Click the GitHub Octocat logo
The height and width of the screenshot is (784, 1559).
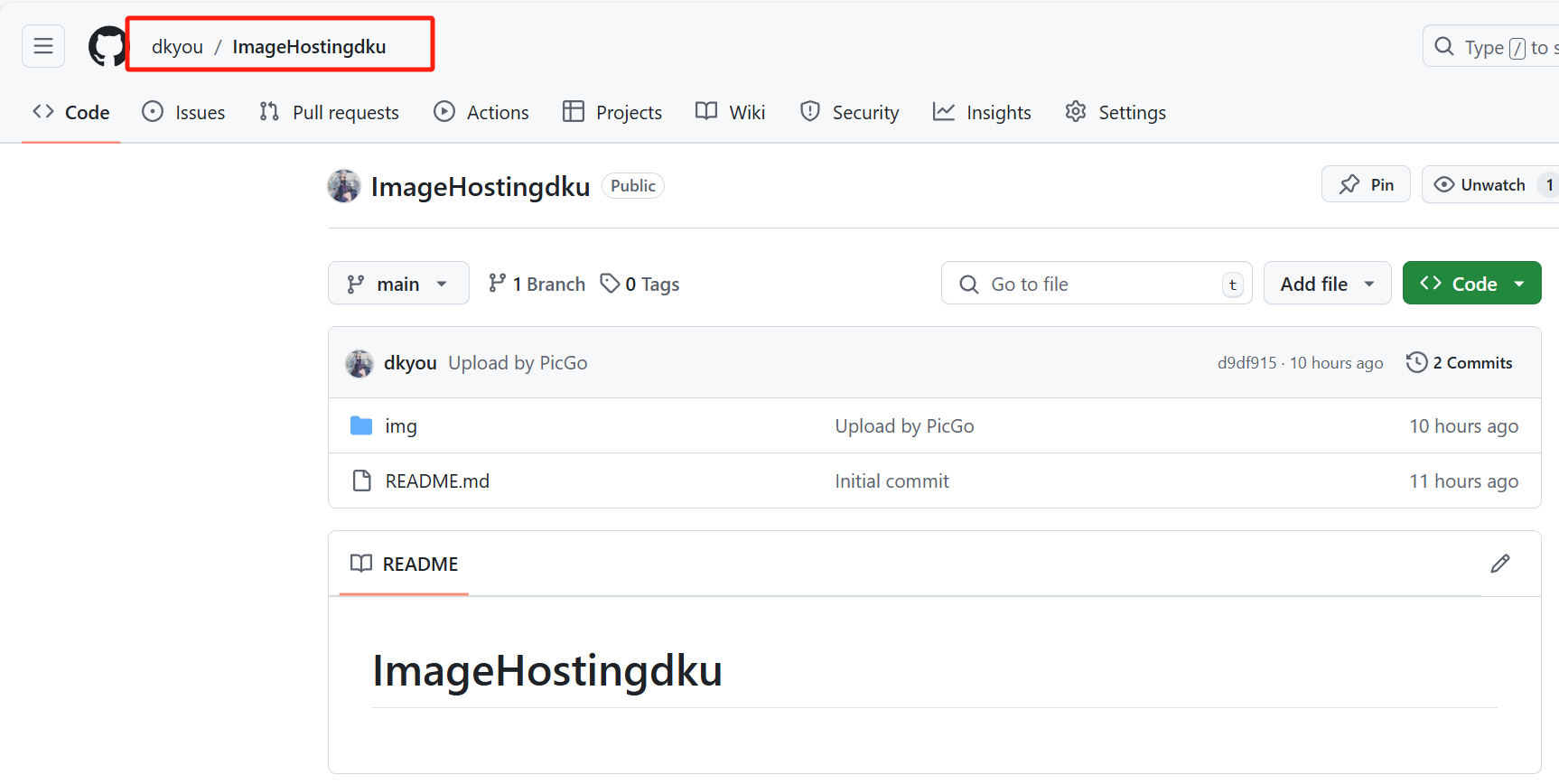pos(108,46)
